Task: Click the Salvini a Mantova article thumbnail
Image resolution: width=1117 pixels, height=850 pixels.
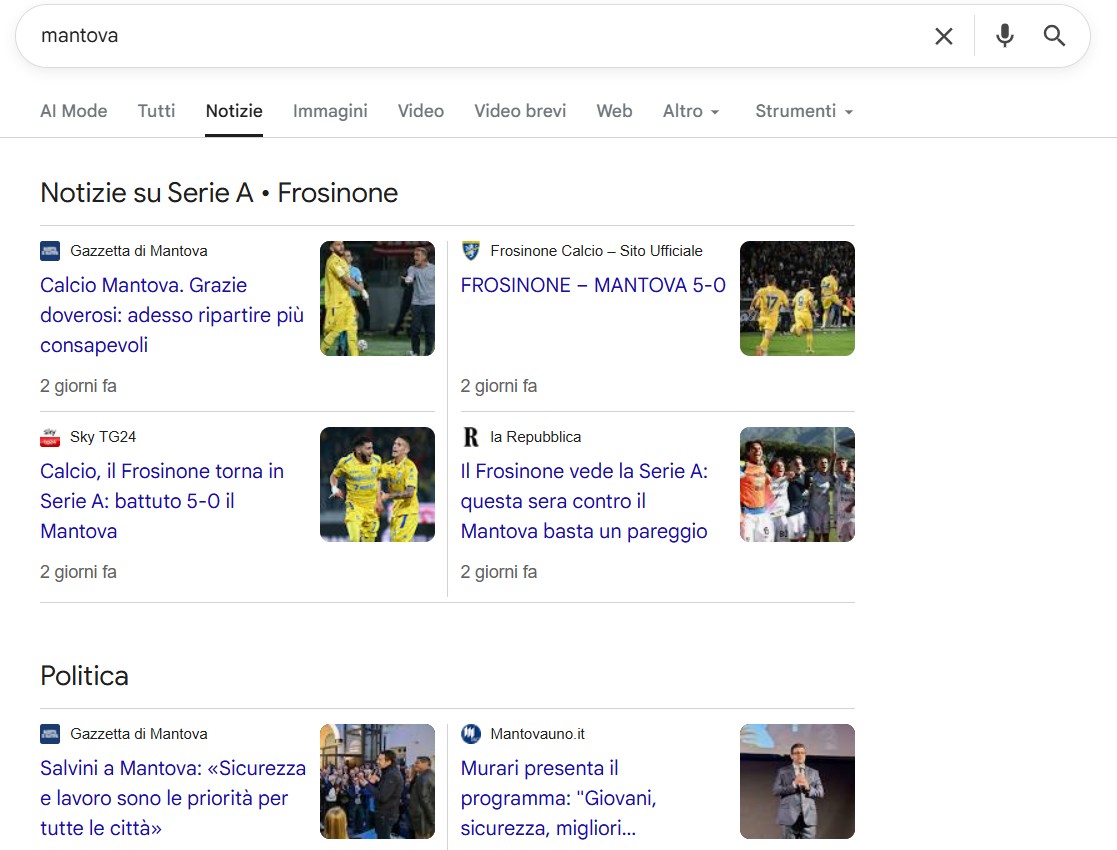Action: tap(377, 782)
